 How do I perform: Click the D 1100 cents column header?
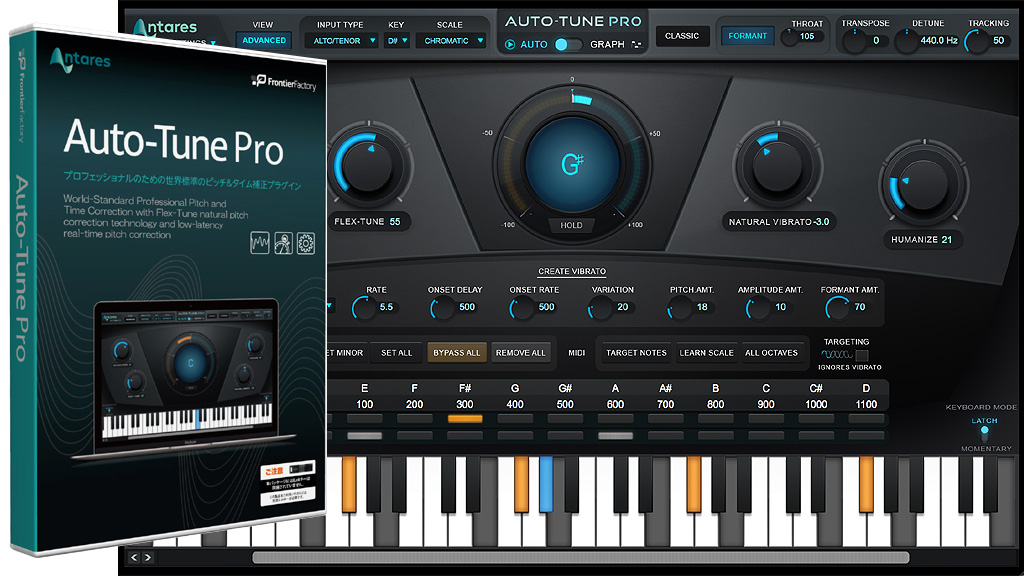pyautogui.click(x=866, y=396)
